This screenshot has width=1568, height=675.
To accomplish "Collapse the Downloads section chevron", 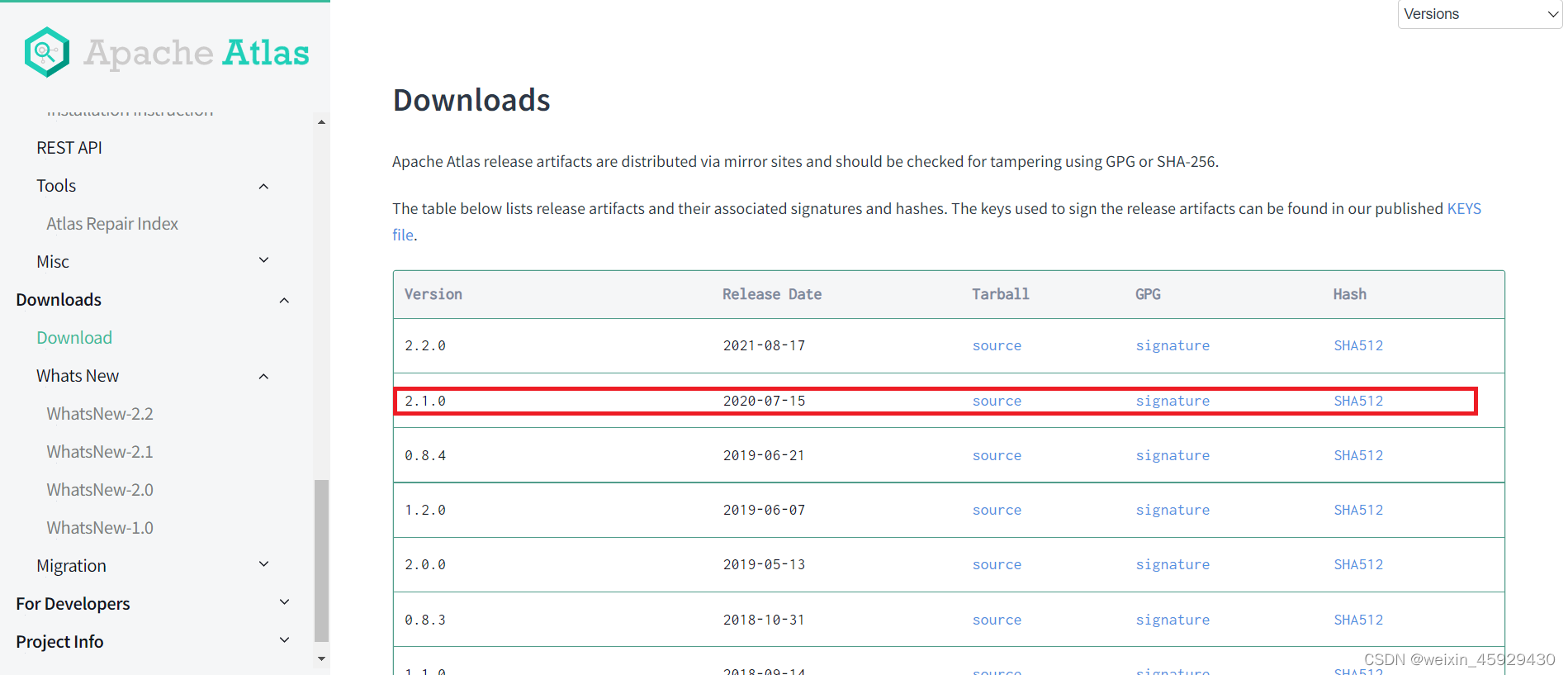I will click(x=284, y=300).
